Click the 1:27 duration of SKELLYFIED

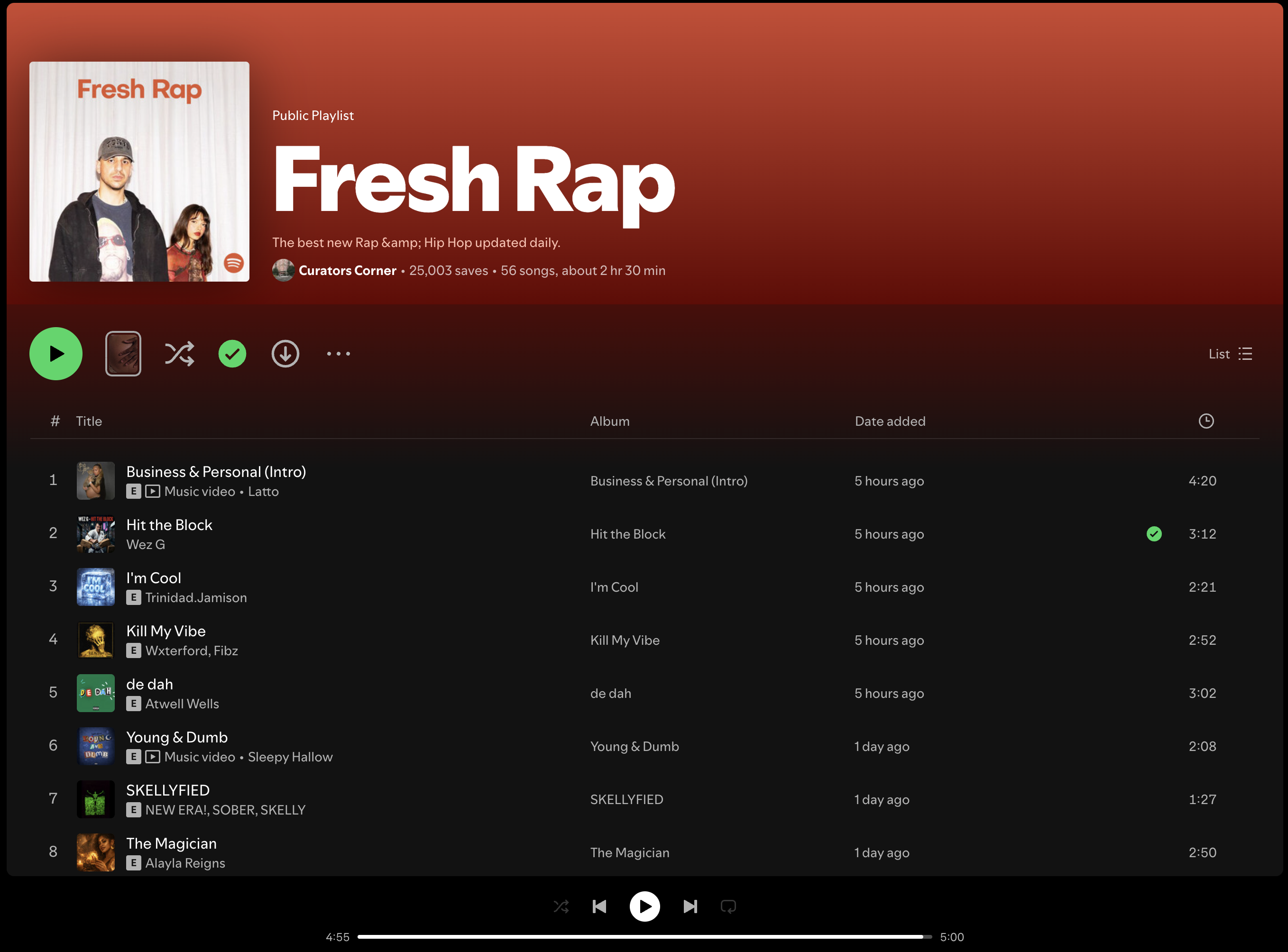click(1202, 799)
